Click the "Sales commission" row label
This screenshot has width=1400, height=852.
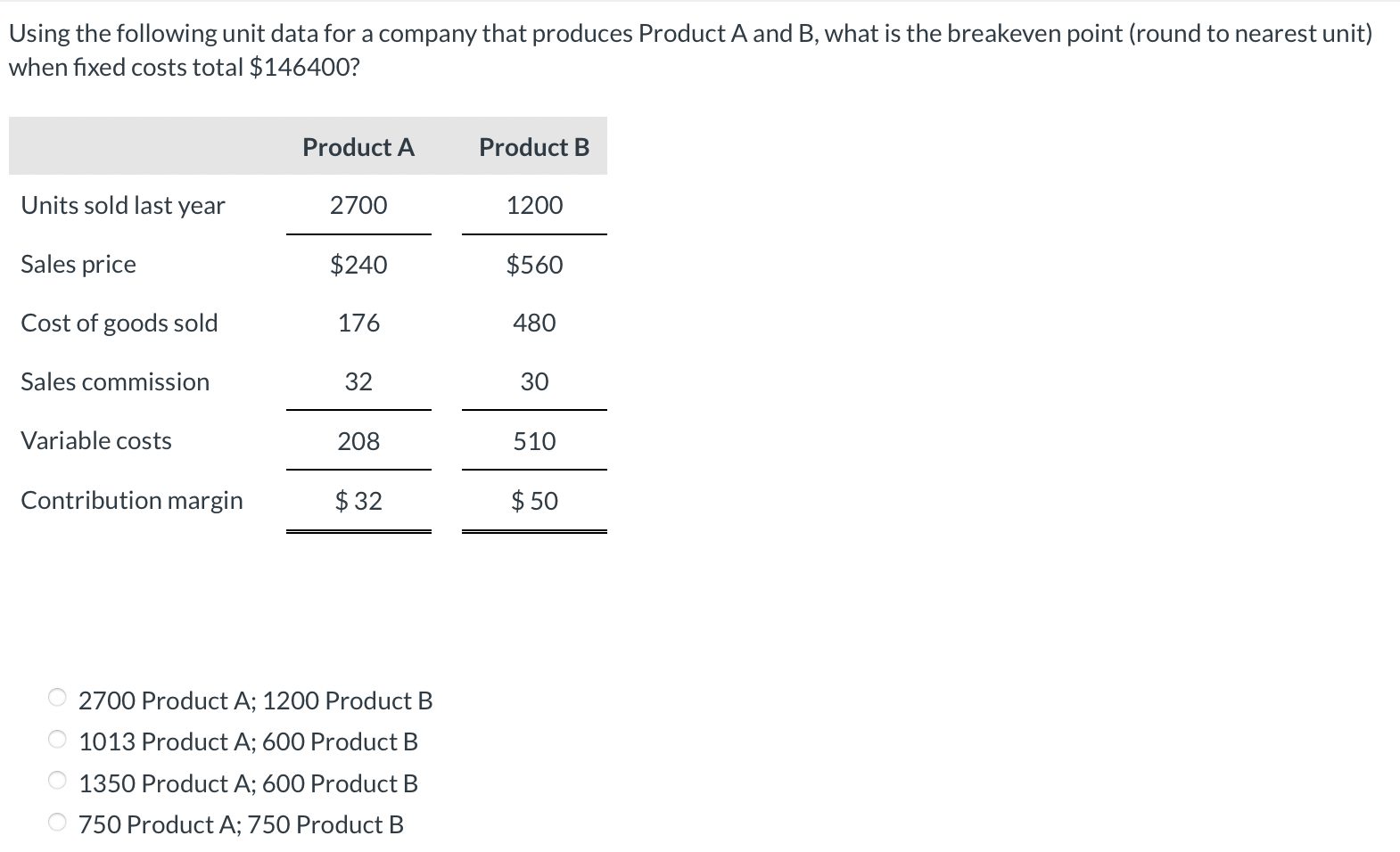click(x=114, y=381)
